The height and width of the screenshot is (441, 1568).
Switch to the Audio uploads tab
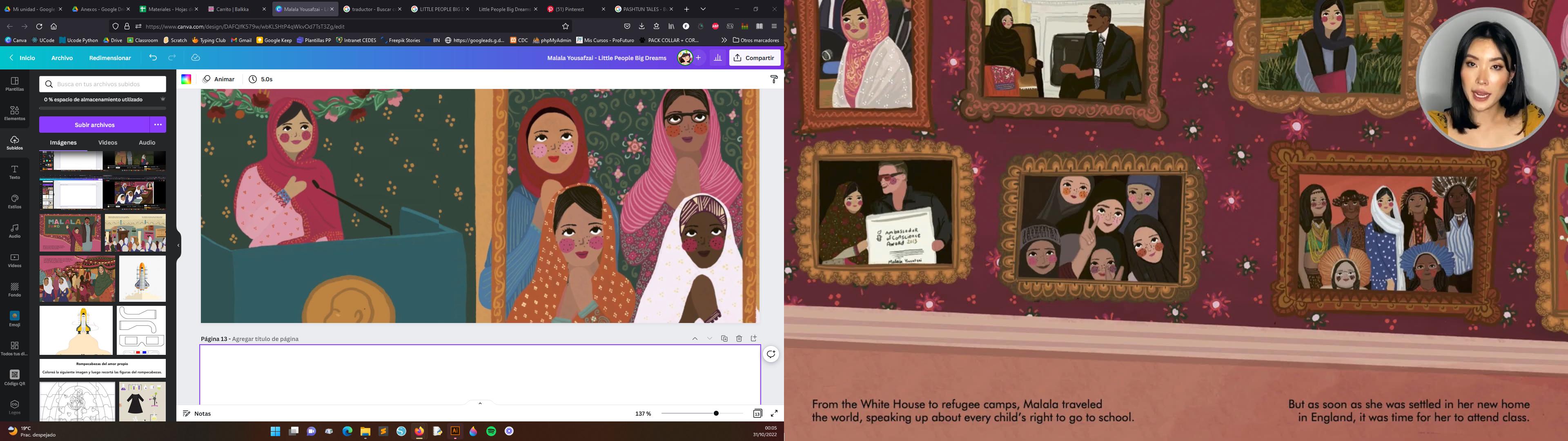[x=147, y=143]
